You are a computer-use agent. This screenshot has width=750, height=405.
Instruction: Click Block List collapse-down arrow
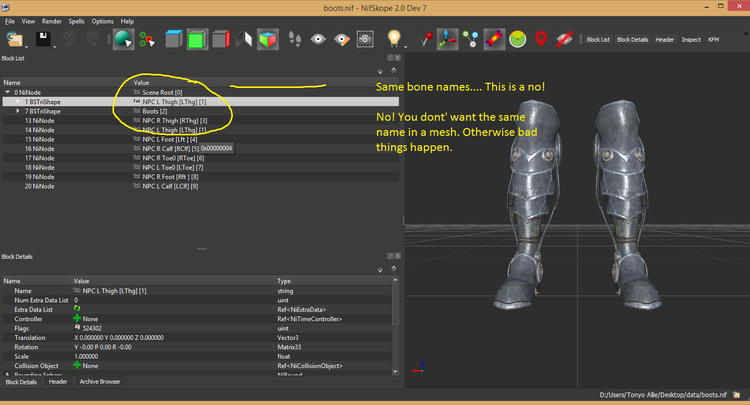(380, 71)
